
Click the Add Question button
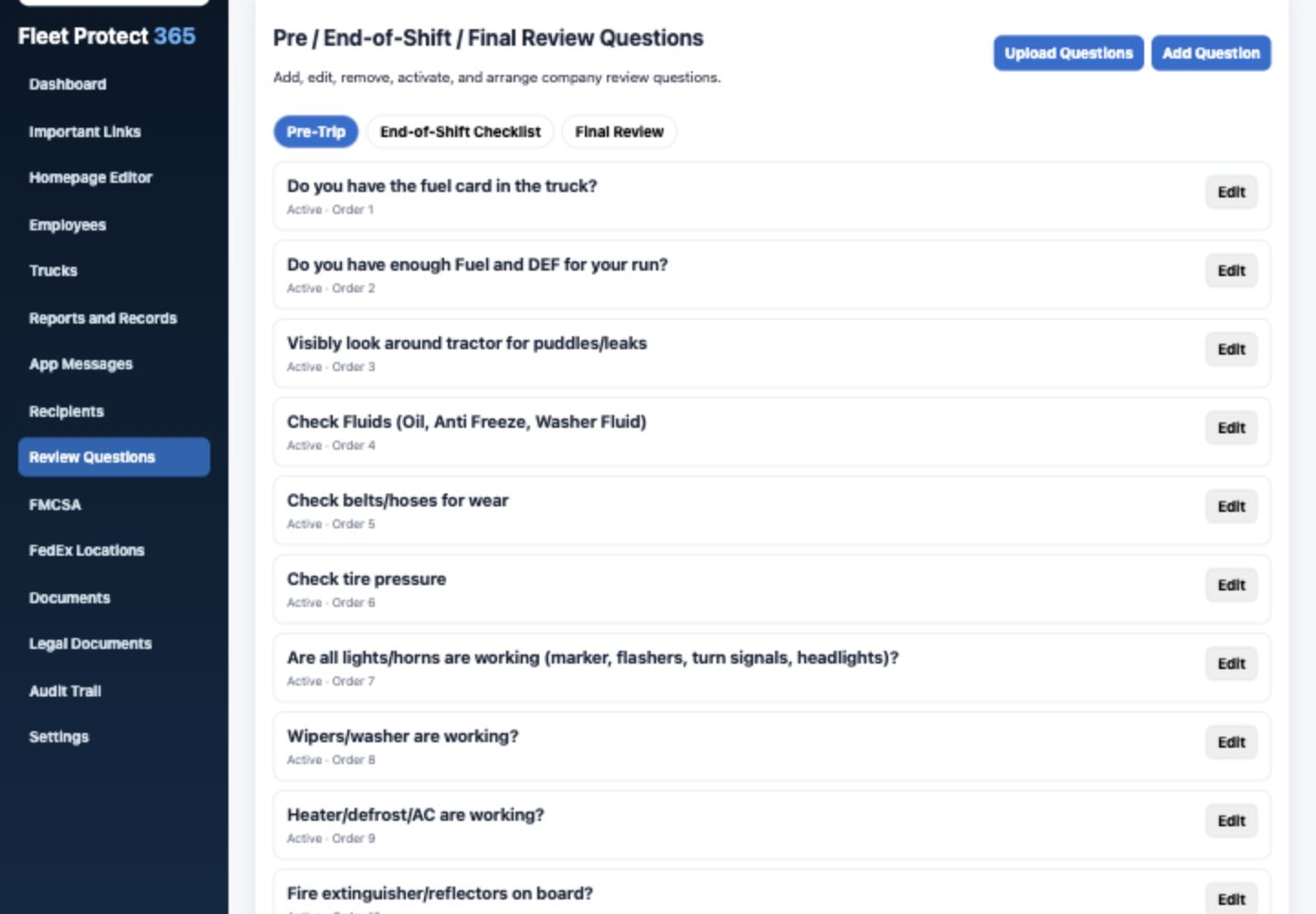1211,53
